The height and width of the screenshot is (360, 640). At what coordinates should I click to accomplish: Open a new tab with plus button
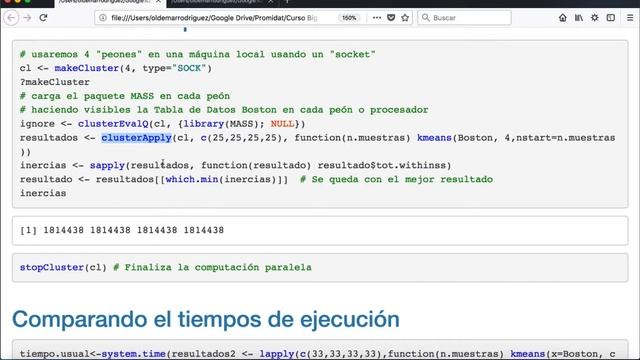point(287,2)
